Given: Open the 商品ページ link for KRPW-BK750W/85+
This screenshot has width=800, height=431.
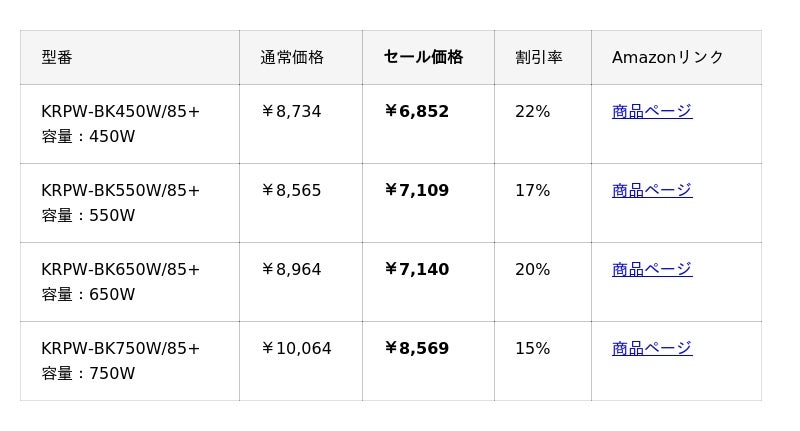Looking at the screenshot, I should 651,349.
